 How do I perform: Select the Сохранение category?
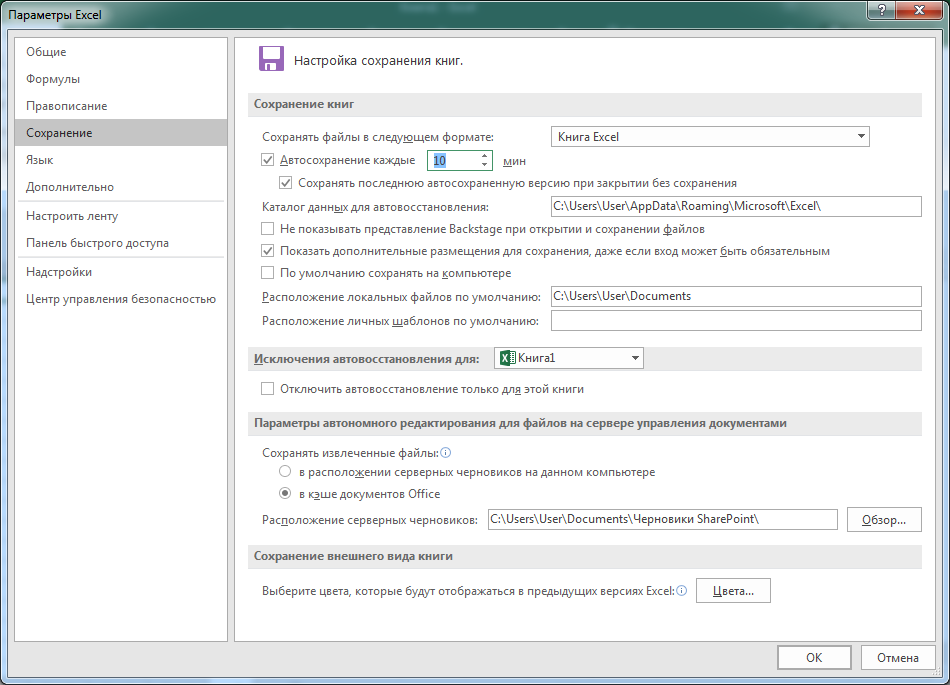(121, 133)
